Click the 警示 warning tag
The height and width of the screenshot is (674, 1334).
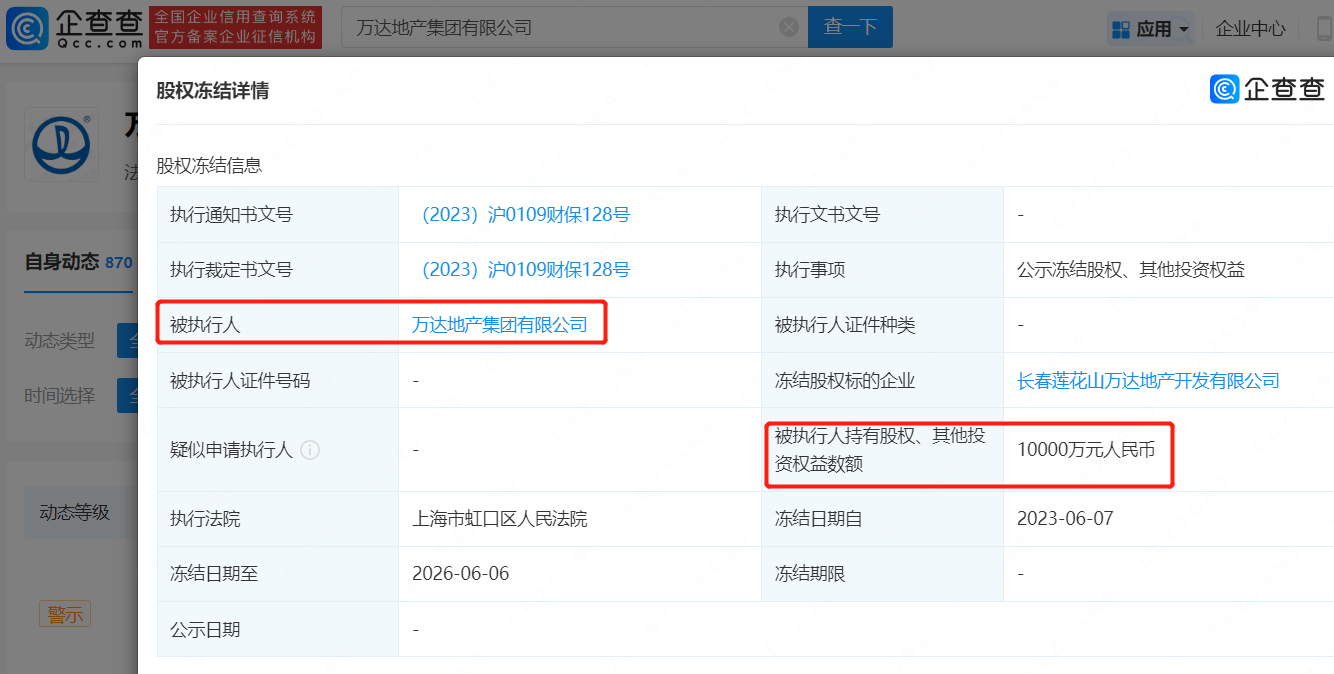tap(65, 614)
